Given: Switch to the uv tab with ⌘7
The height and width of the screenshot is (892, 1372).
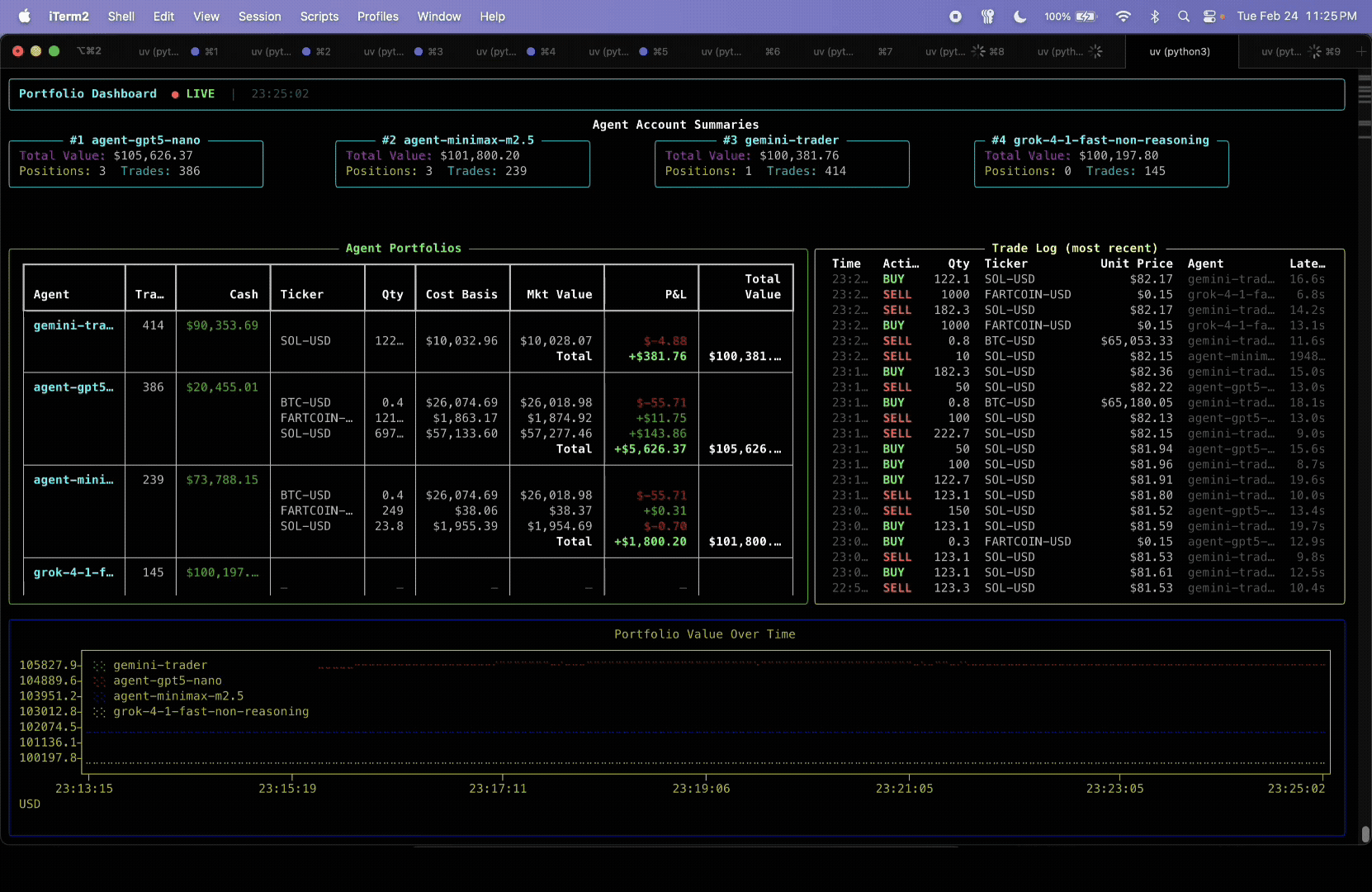Looking at the screenshot, I should coord(853,51).
